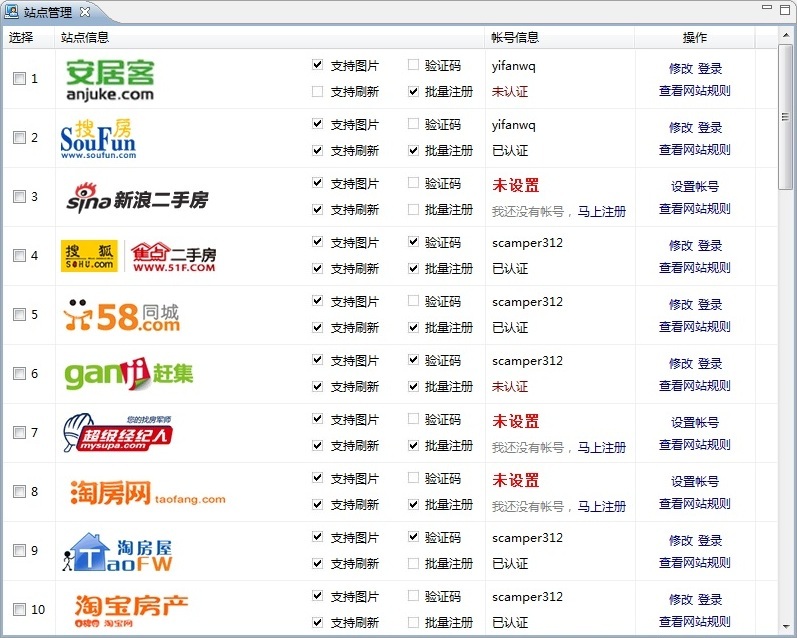This screenshot has height=638, width=797.
Task: Toggle 批量注册 in the 淘房屋 row
Action: [413, 563]
